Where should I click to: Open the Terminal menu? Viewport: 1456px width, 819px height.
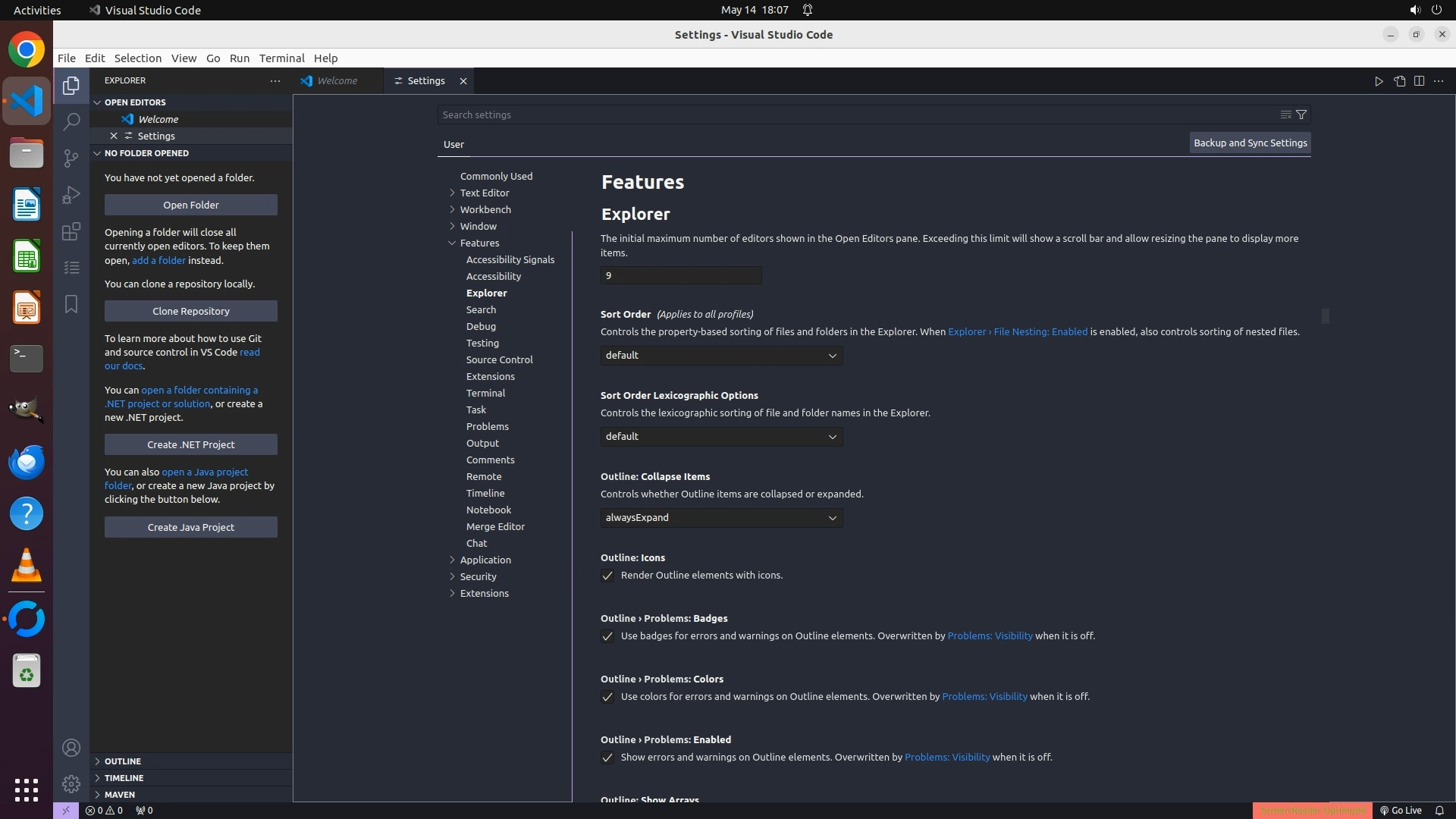281,58
